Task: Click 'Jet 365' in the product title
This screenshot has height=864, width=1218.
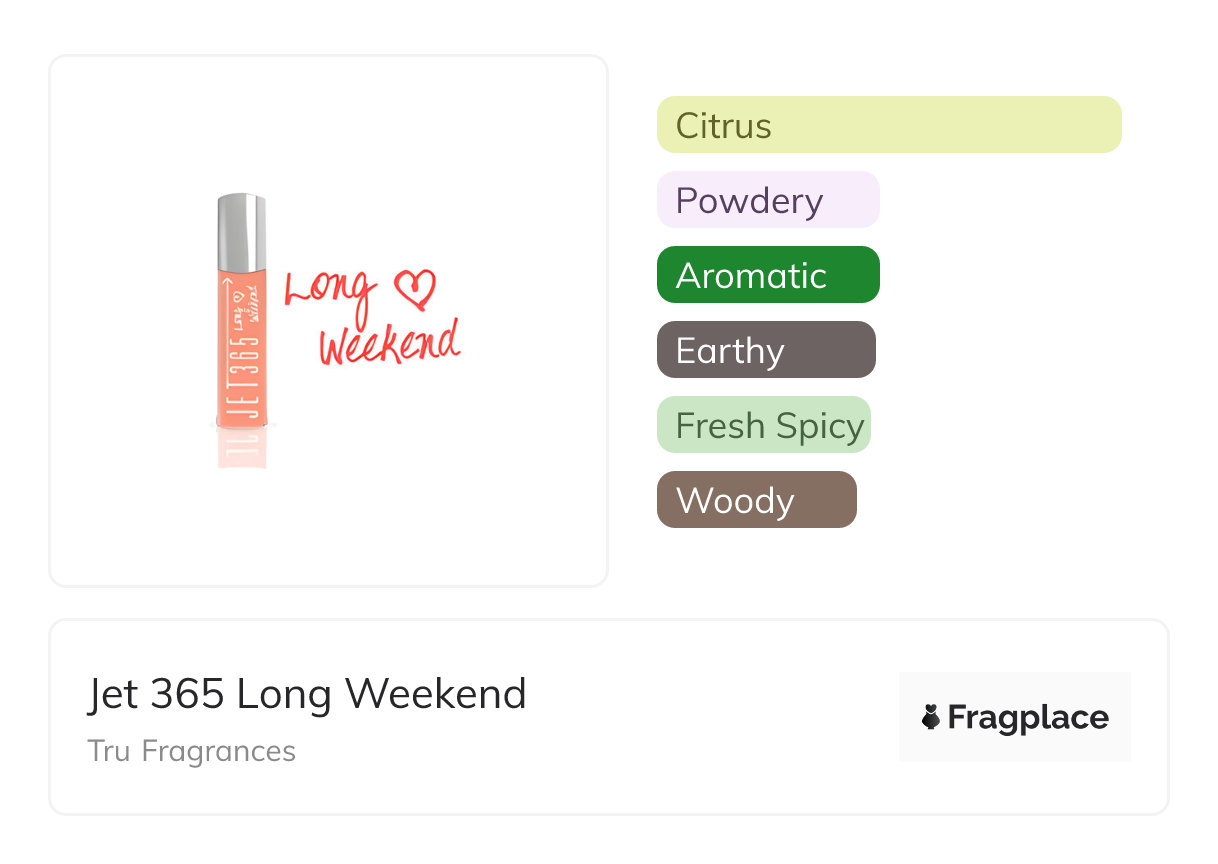Action: (155, 694)
